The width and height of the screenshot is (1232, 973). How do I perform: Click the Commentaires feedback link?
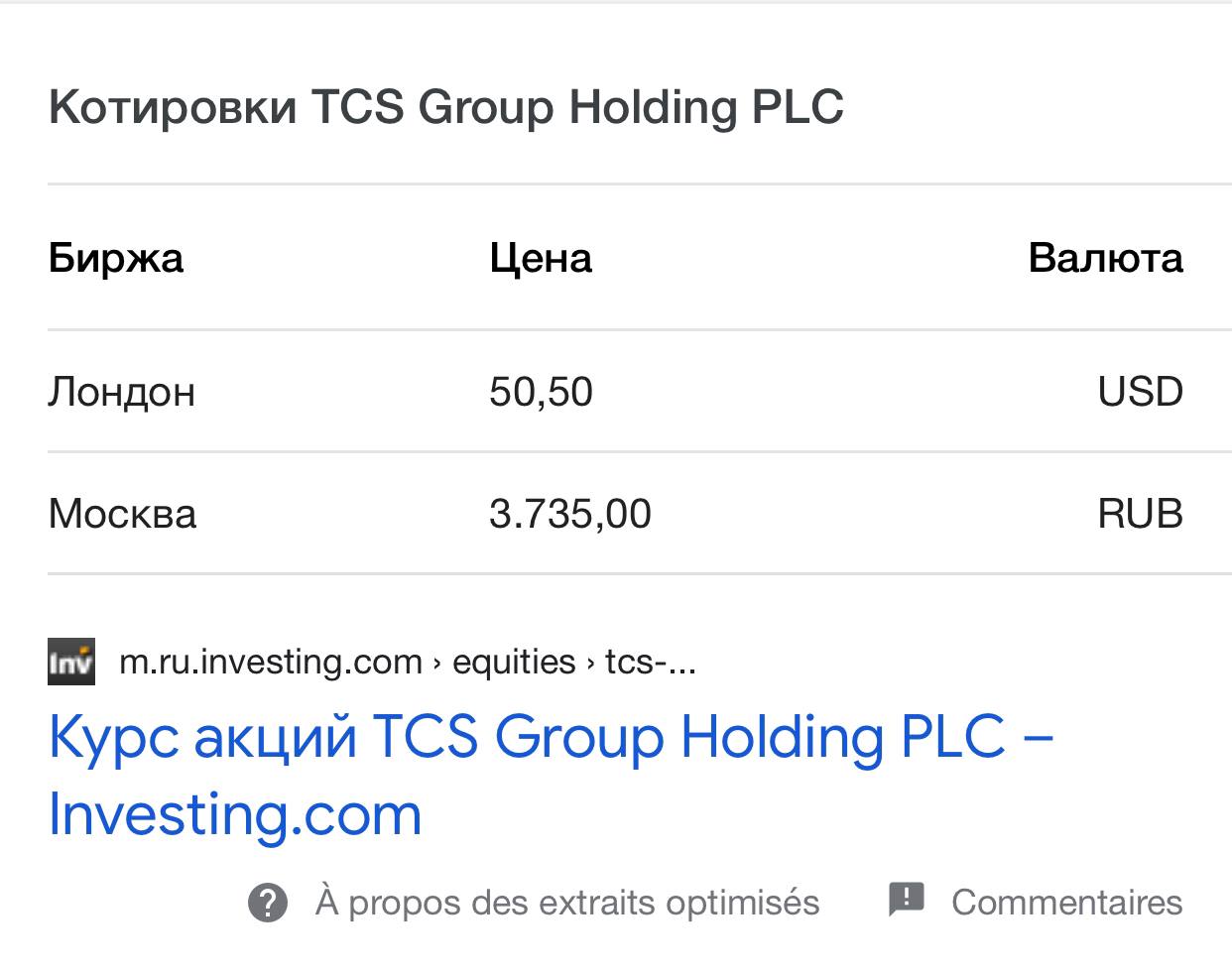click(1067, 903)
